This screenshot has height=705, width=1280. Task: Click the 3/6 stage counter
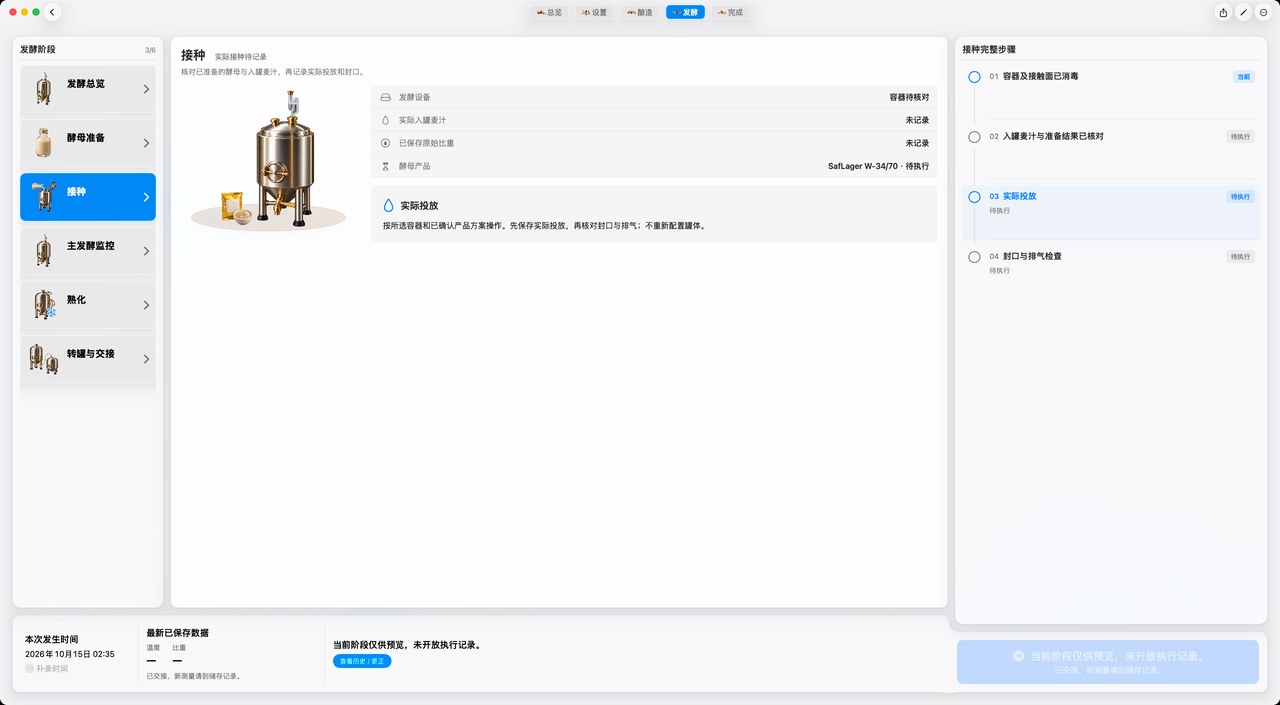(x=150, y=49)
